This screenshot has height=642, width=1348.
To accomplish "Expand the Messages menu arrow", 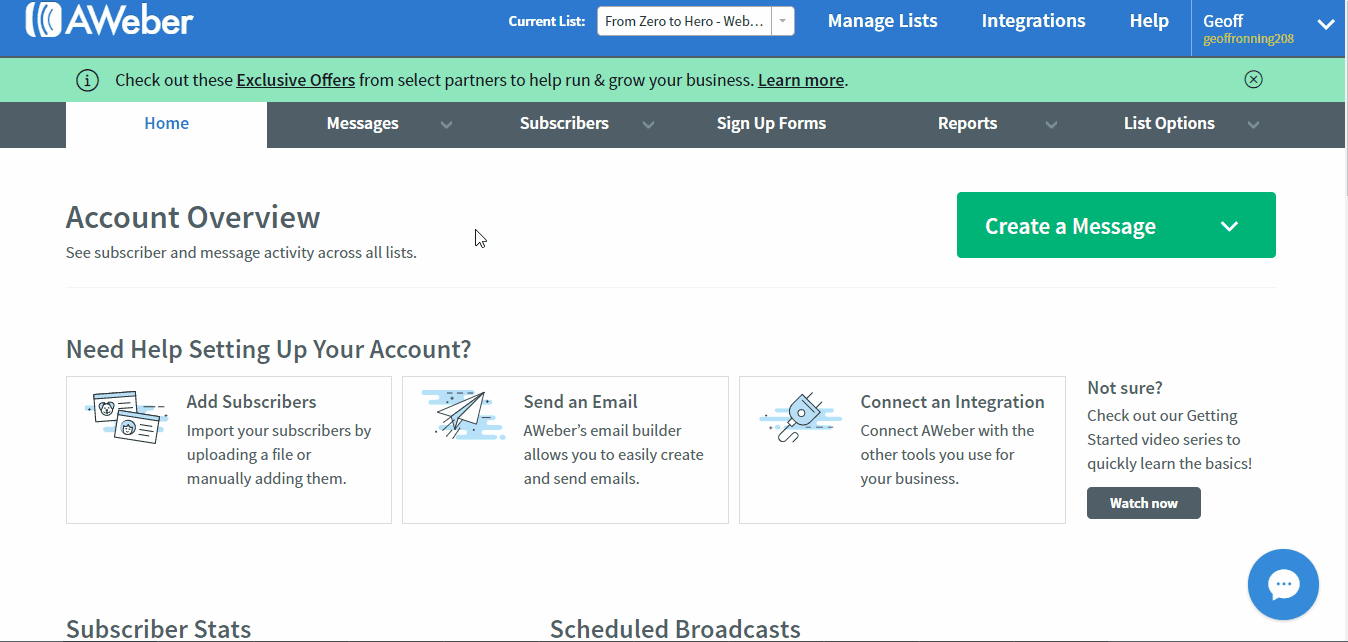I will [446, 125].
